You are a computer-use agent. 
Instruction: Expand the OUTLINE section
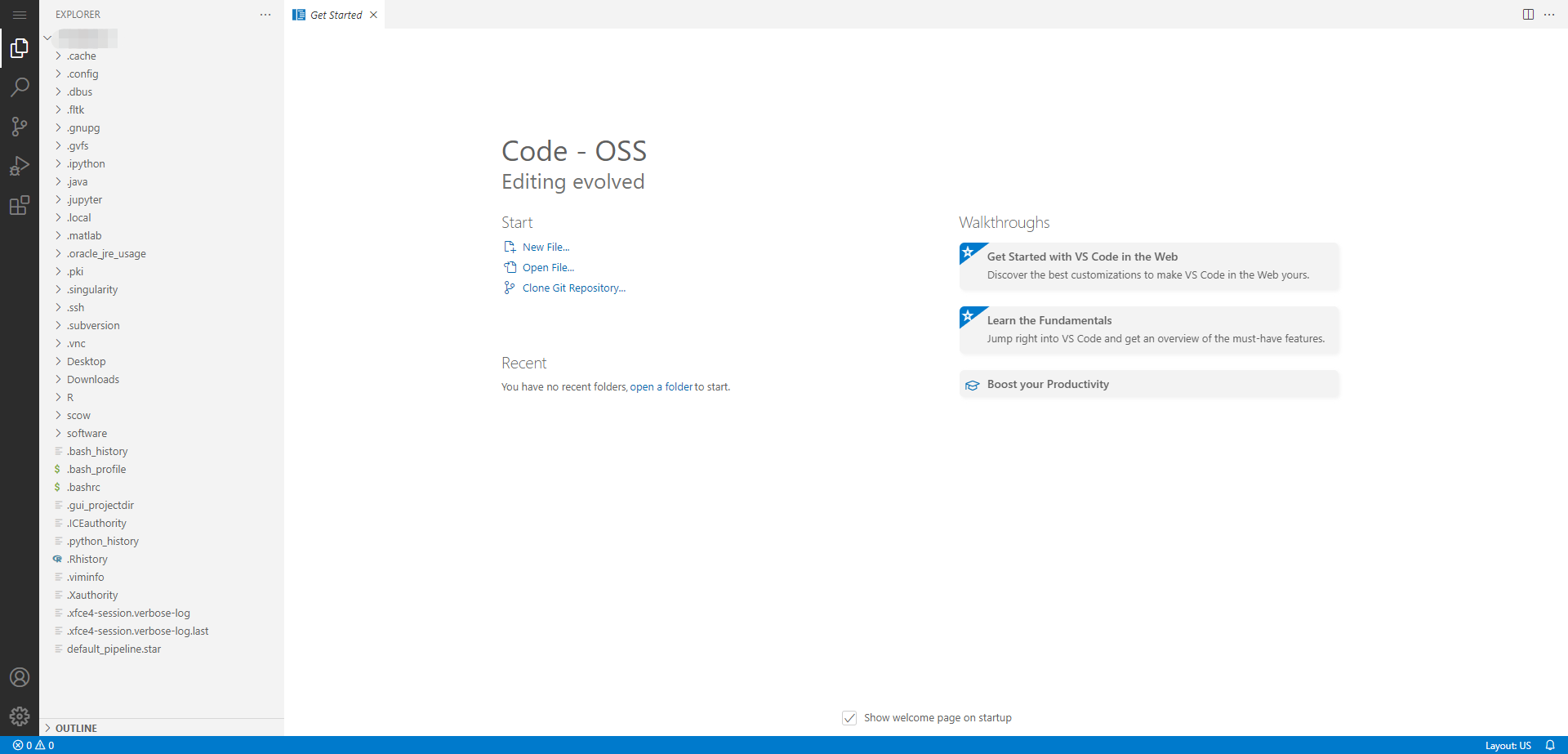[76, 728]
